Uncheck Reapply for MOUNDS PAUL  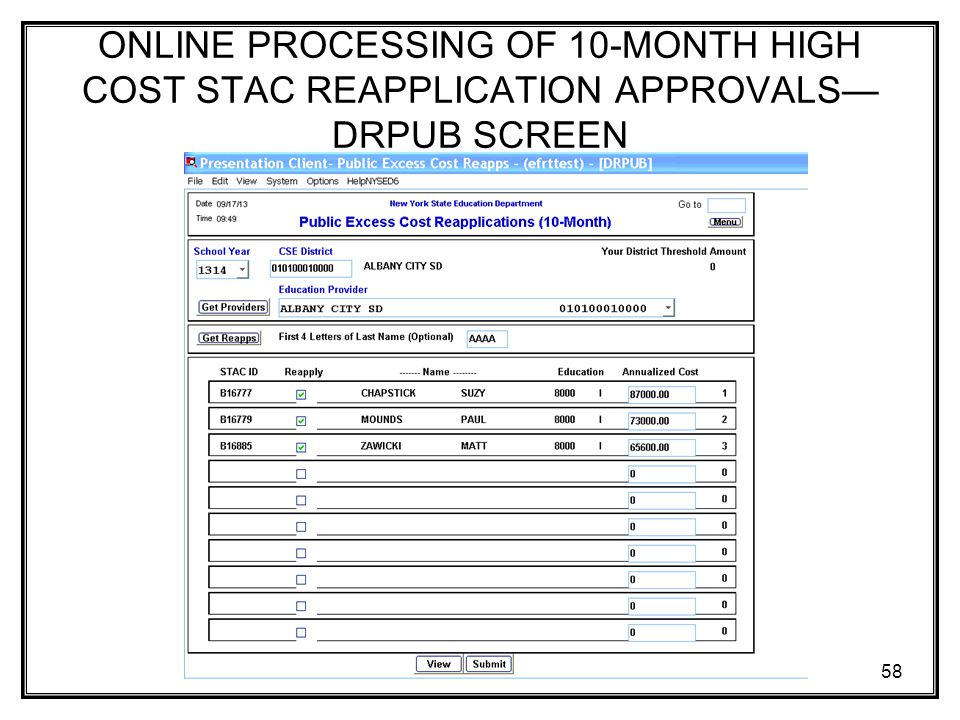coord(301,421)
